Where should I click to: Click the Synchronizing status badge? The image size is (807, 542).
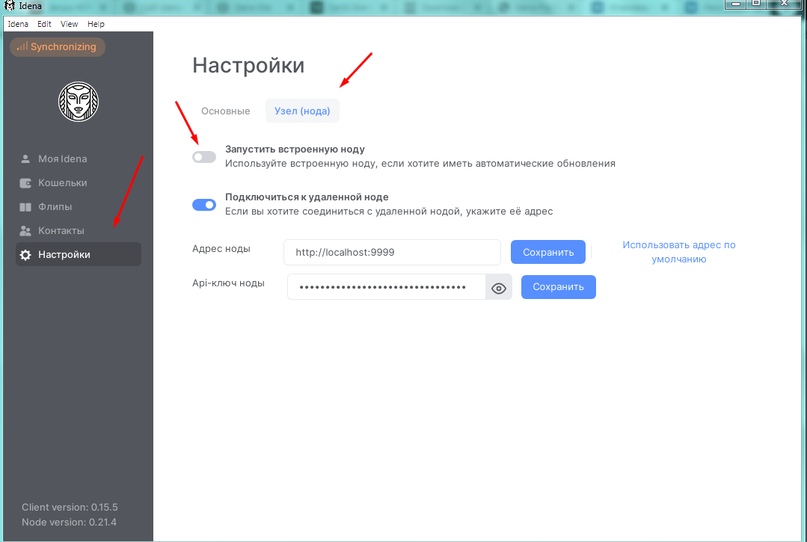(x=58, y=47)
